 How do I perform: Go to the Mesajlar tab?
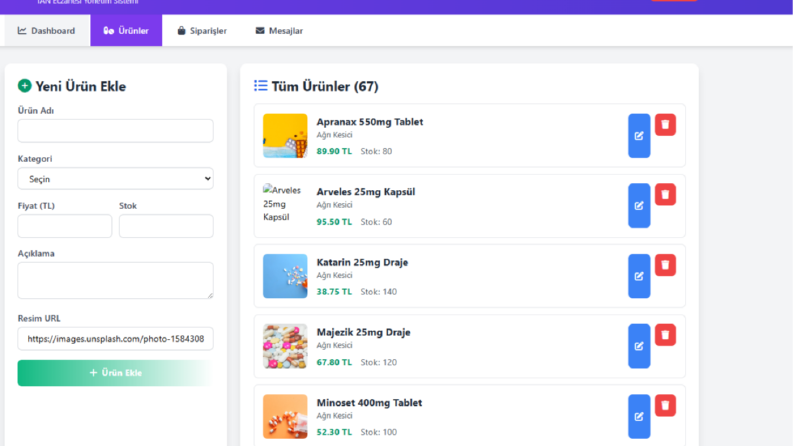click(x=279, y=30)
